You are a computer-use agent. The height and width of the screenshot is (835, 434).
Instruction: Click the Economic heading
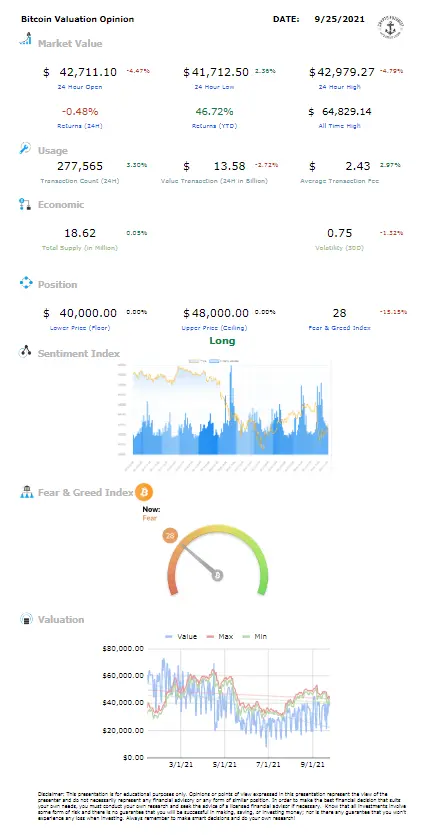61,204
